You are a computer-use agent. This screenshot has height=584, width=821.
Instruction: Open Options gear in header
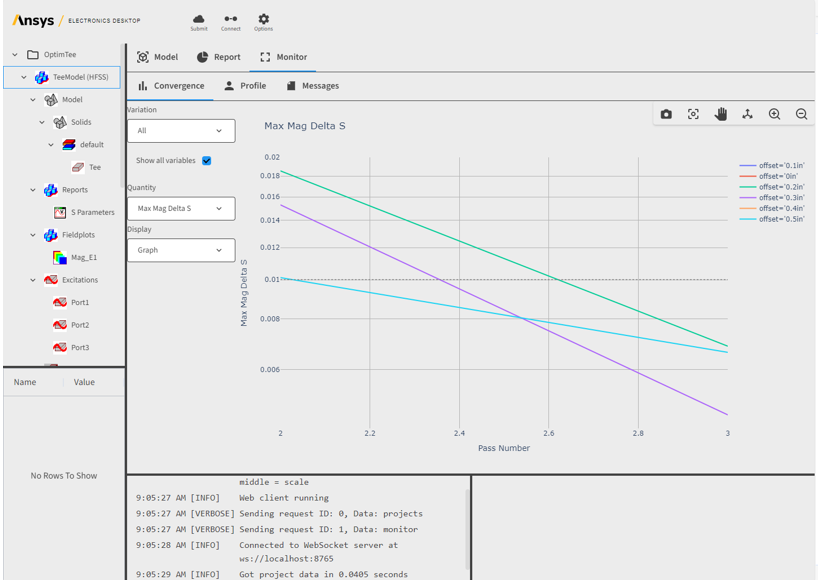click(x=263, y=20)
